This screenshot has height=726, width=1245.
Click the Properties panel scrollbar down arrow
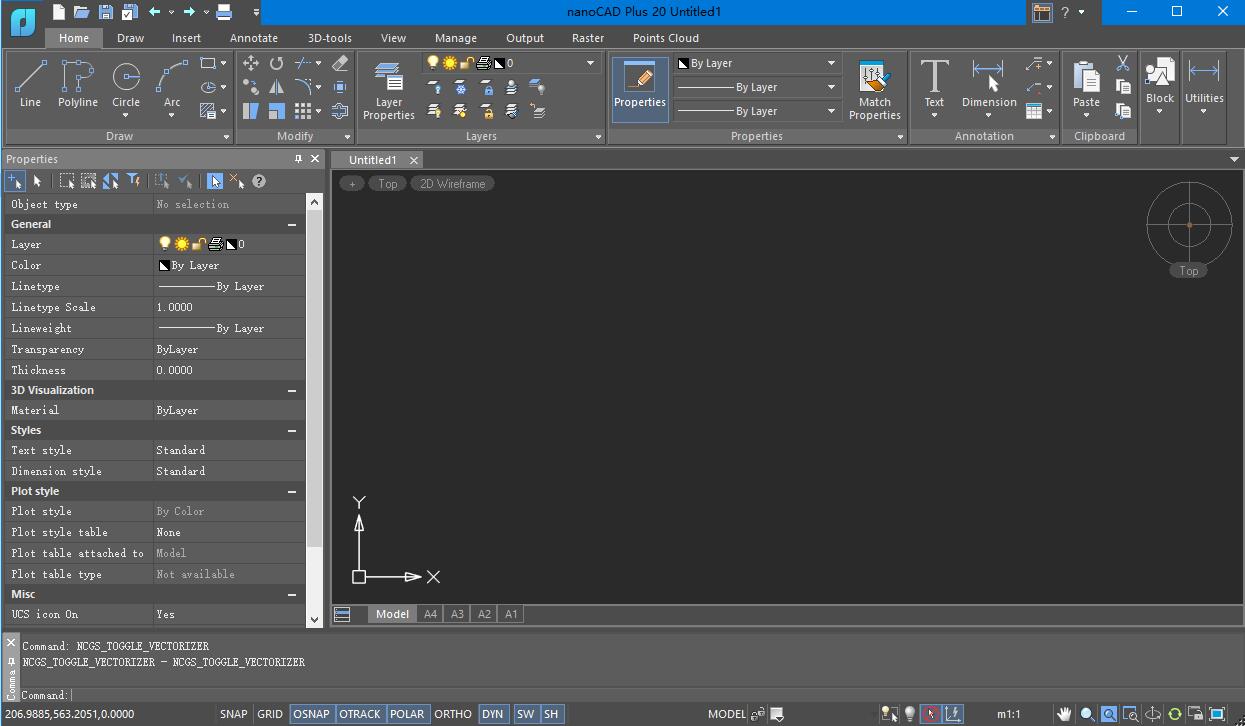point(314,619)
